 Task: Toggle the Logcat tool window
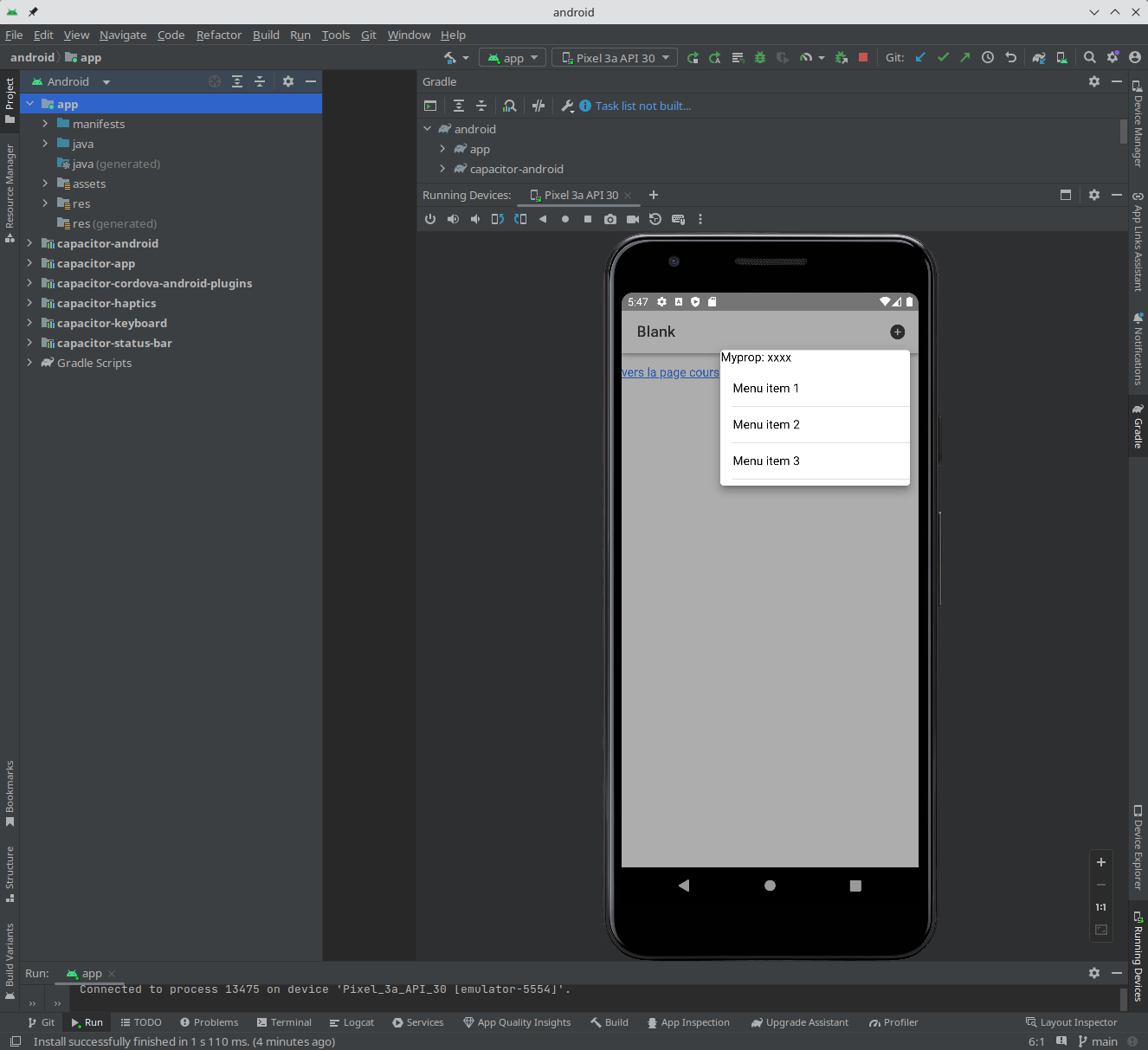pos(351,1022)
